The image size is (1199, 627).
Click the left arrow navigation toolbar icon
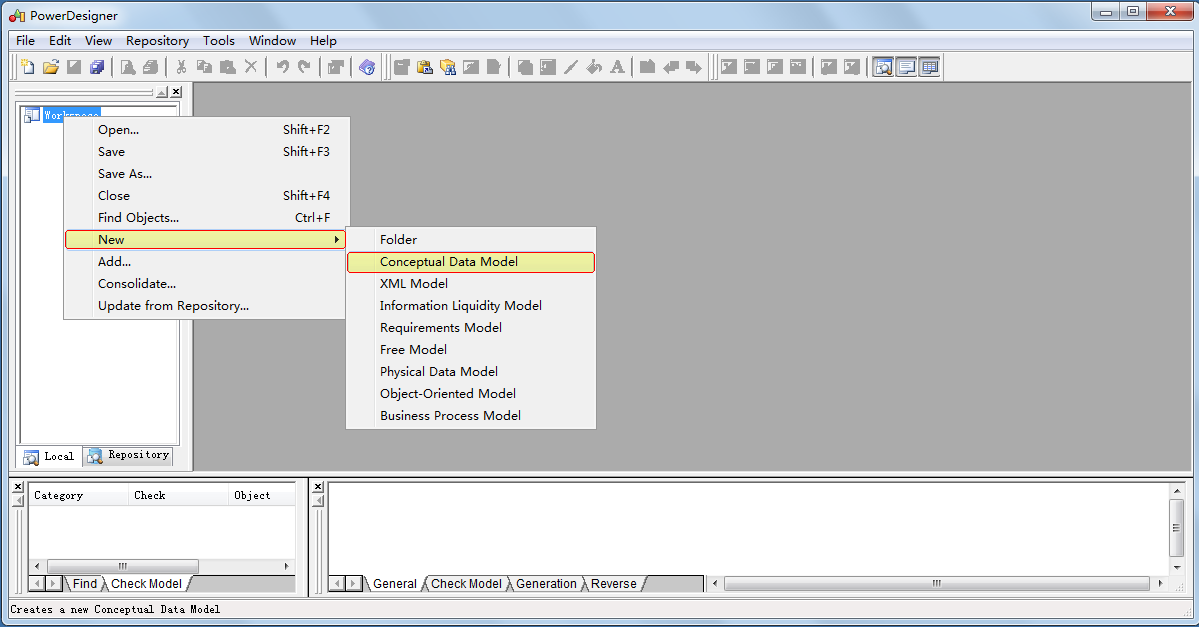(x=671, y=67)
